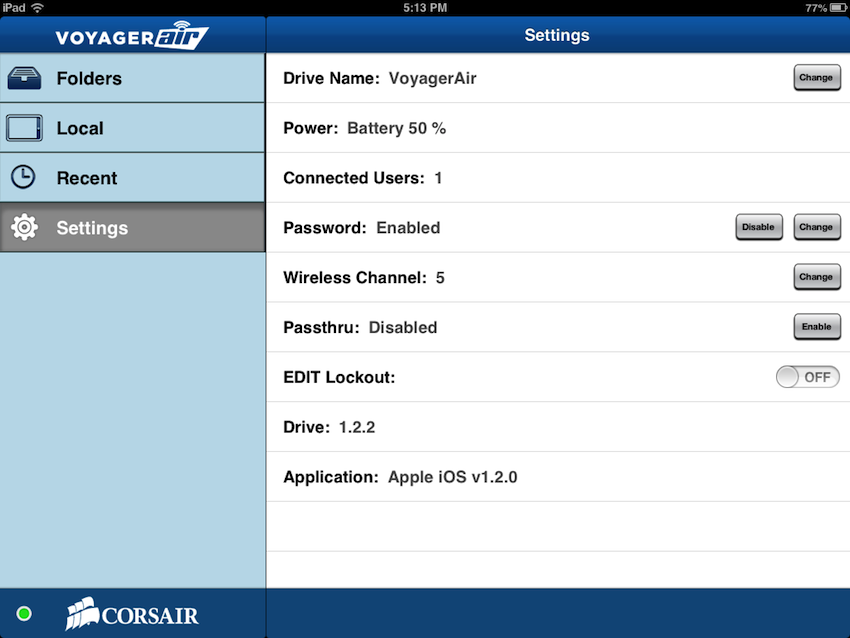Select the 'EDIT Lockout:' label
850x638 pixels.
pos(339,377)
